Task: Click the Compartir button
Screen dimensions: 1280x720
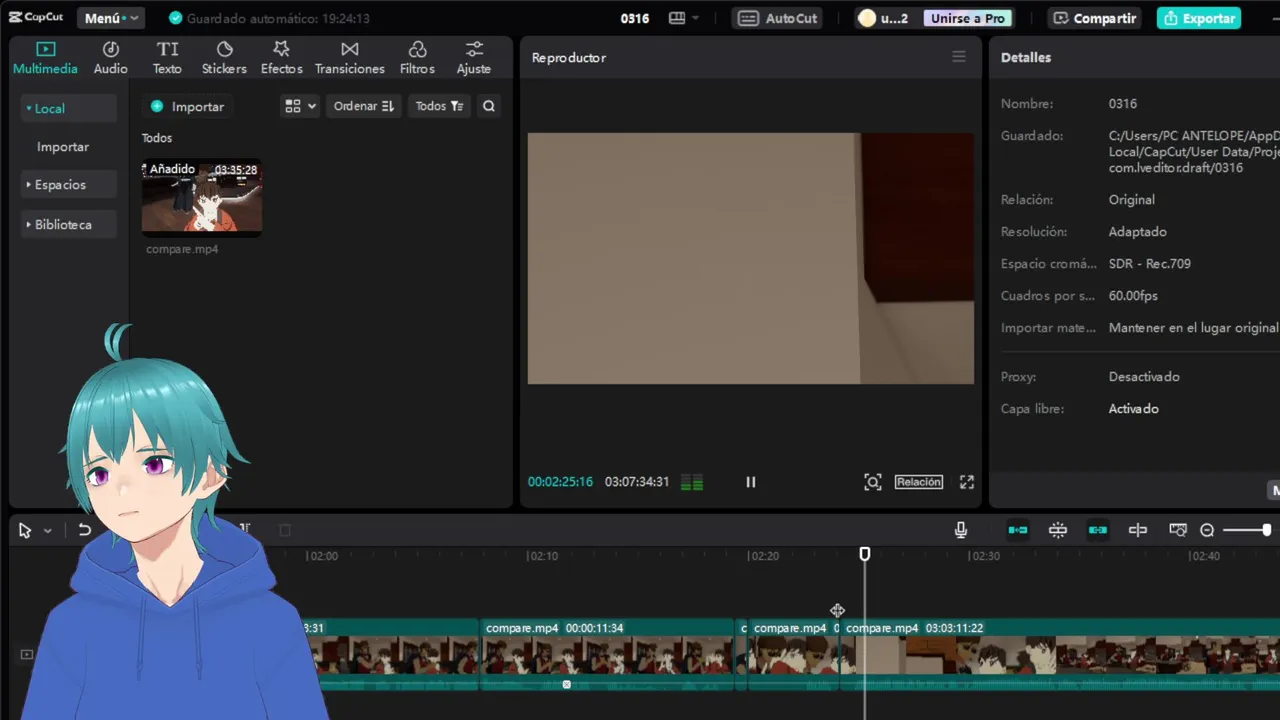Action: point(1095,18)
